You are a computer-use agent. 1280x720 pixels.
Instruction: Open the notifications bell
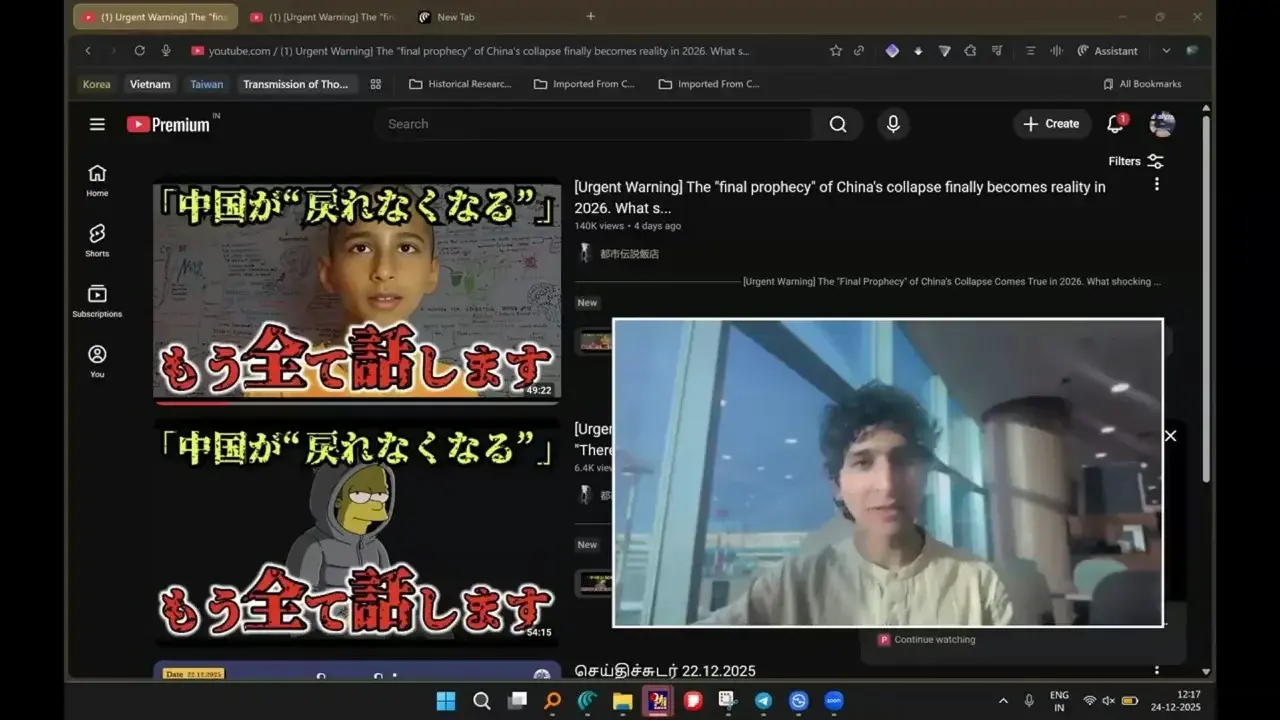point(1115,124)
